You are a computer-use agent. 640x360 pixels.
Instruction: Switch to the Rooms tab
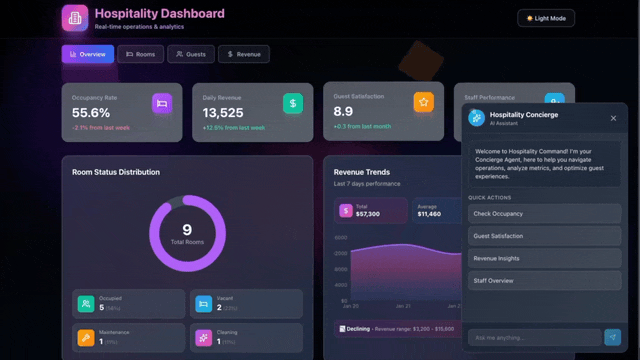[x=140, y=54]
